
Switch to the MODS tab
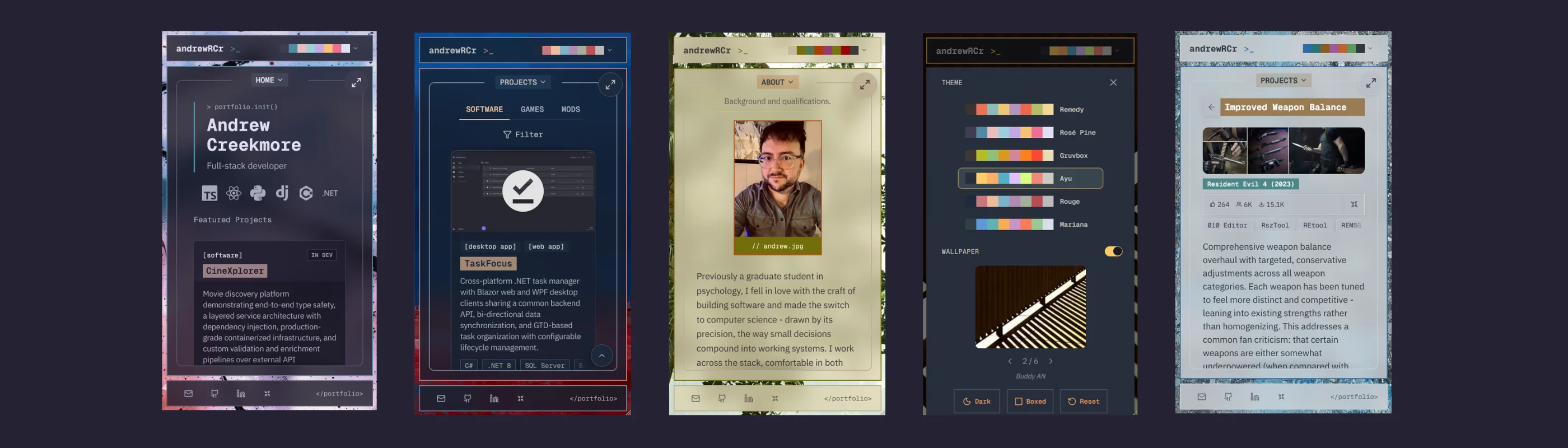click(570, 110)
